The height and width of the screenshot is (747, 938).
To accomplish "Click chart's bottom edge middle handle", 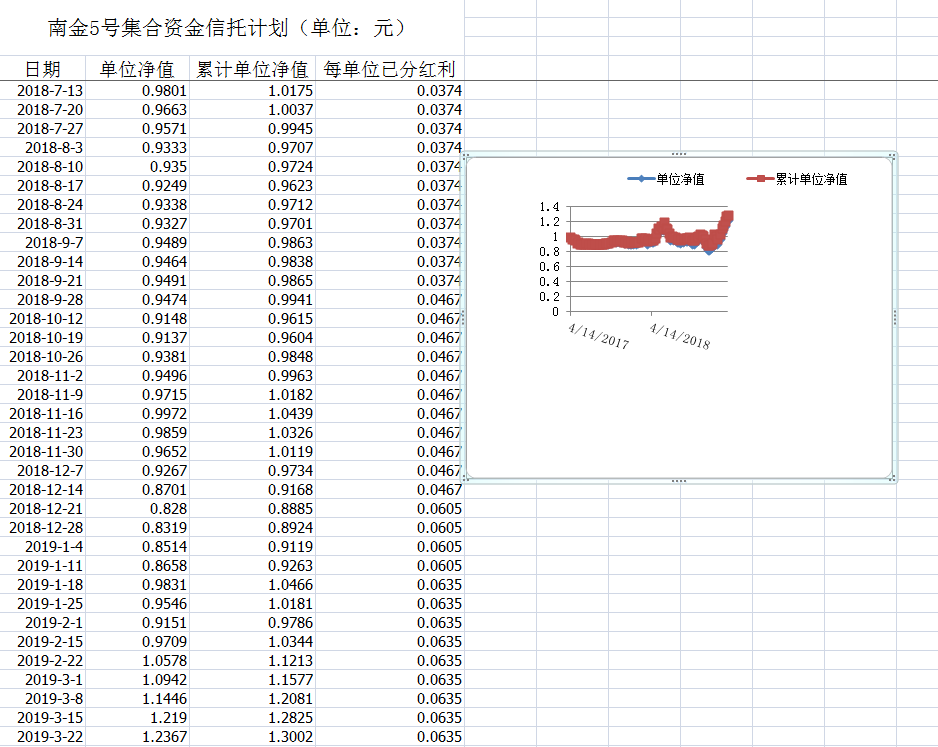I will pyautogui.click(x=679, y=481).
